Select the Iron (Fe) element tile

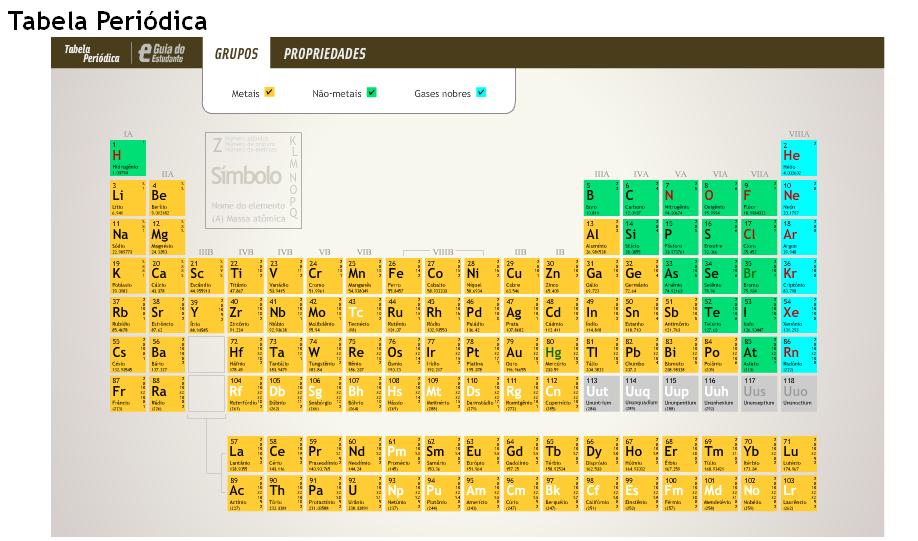401,275
